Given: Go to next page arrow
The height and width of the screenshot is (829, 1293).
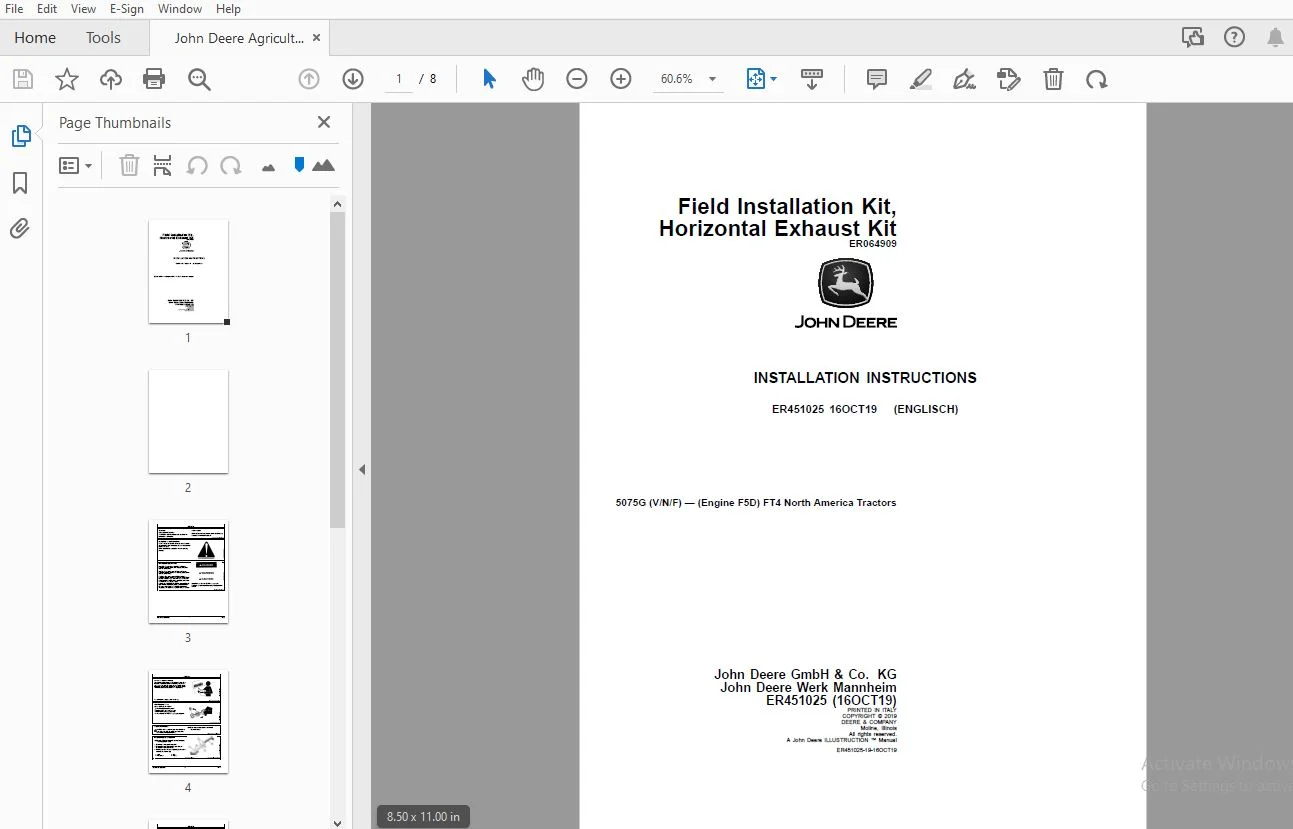Looking at the screenshot, I should [x=353, y=79].
